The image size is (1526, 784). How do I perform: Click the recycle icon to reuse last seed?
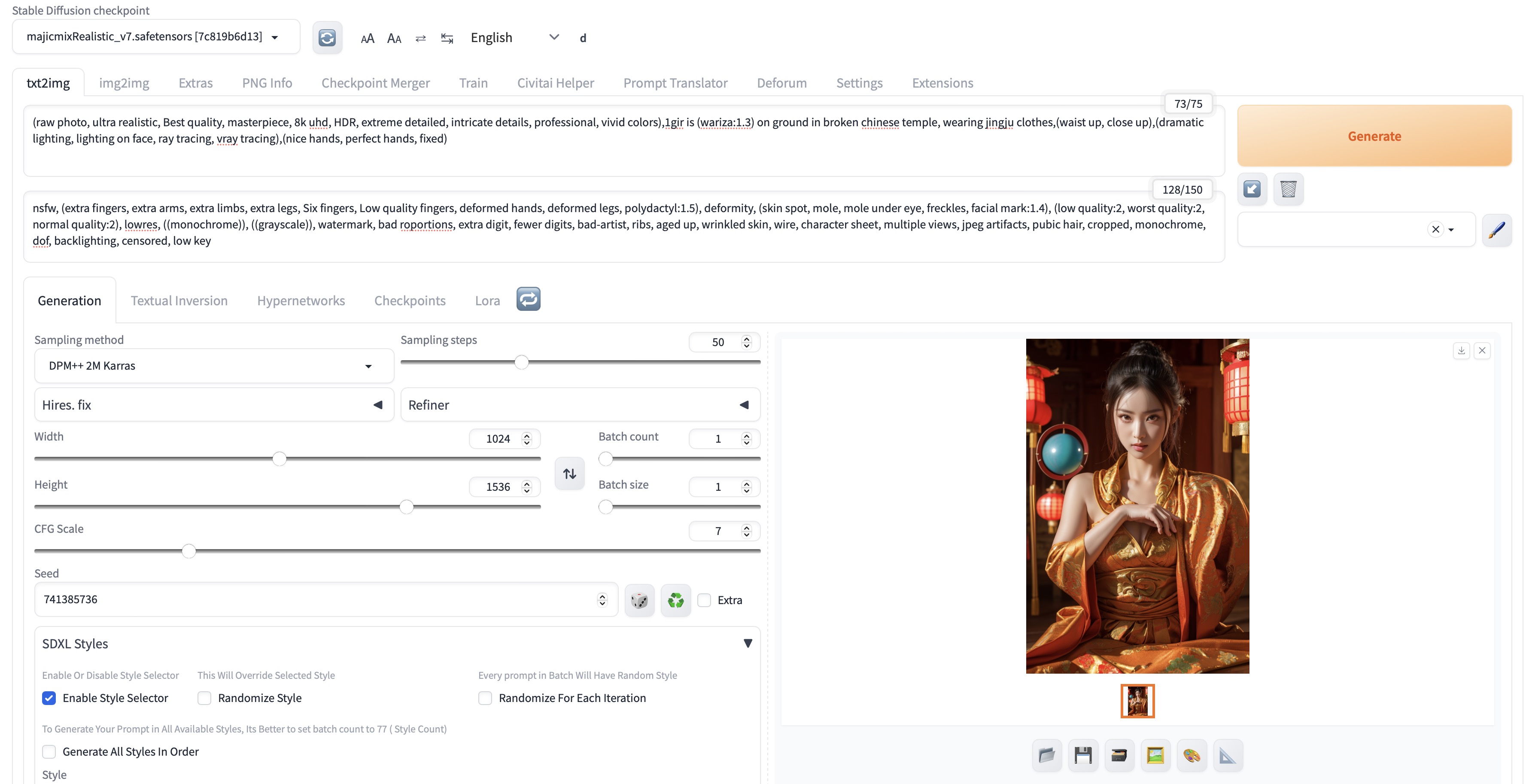tap(675, 600)
